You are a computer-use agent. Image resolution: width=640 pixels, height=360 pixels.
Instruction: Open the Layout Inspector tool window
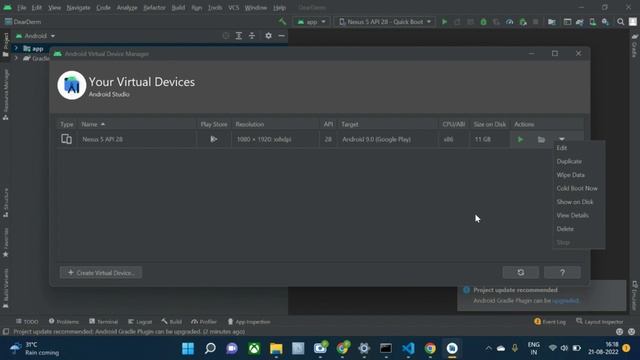point(600,322)
